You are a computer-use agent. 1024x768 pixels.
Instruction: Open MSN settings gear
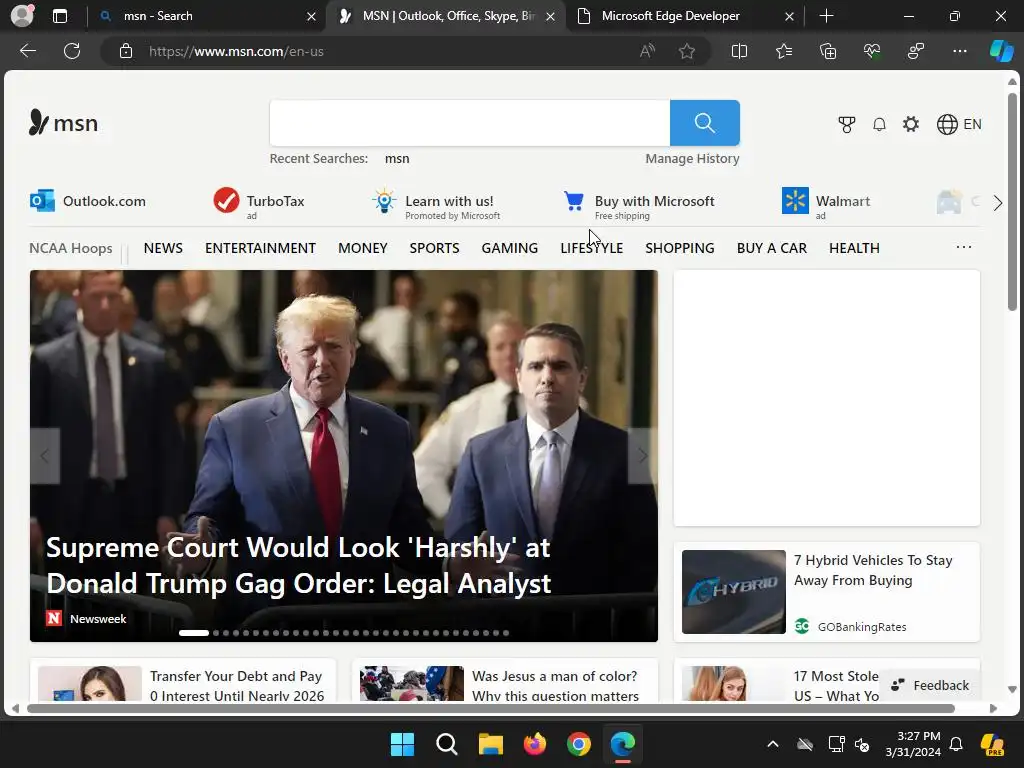pos(911,124)
